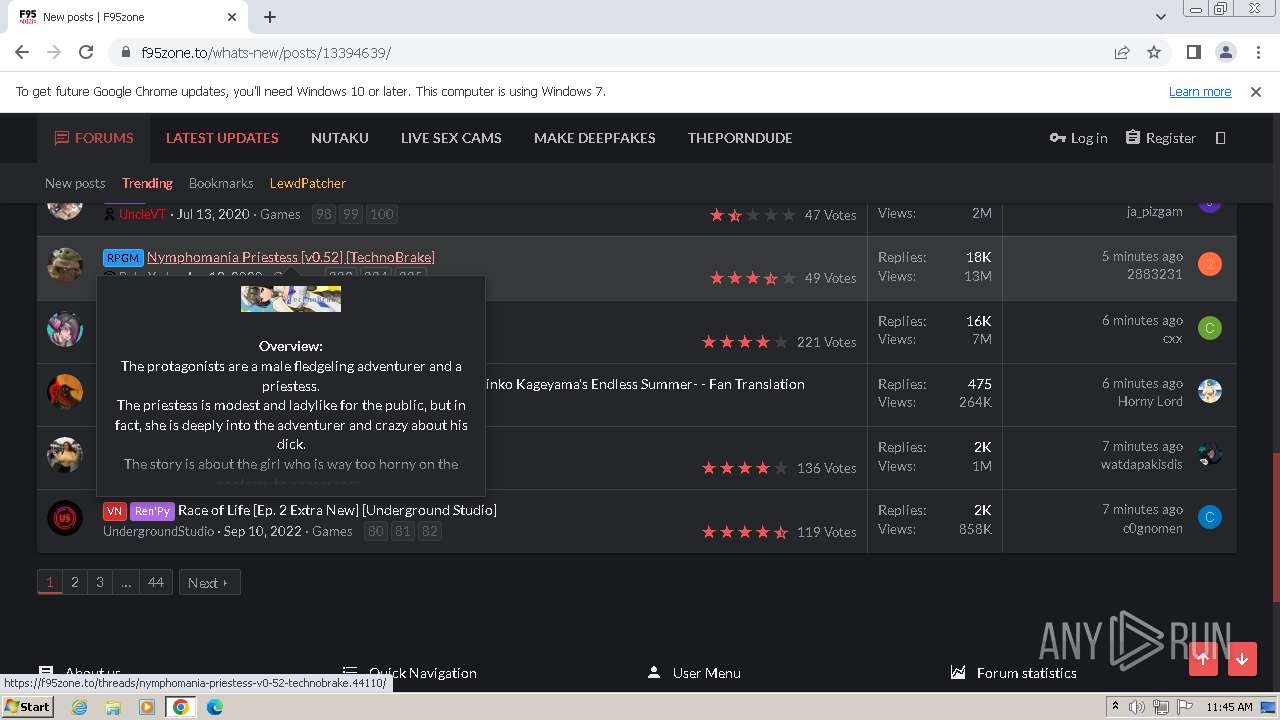Open Chrome three-dot menu
The image size is (1280, 720).
pyautogui.click(x=1257, y=52)
